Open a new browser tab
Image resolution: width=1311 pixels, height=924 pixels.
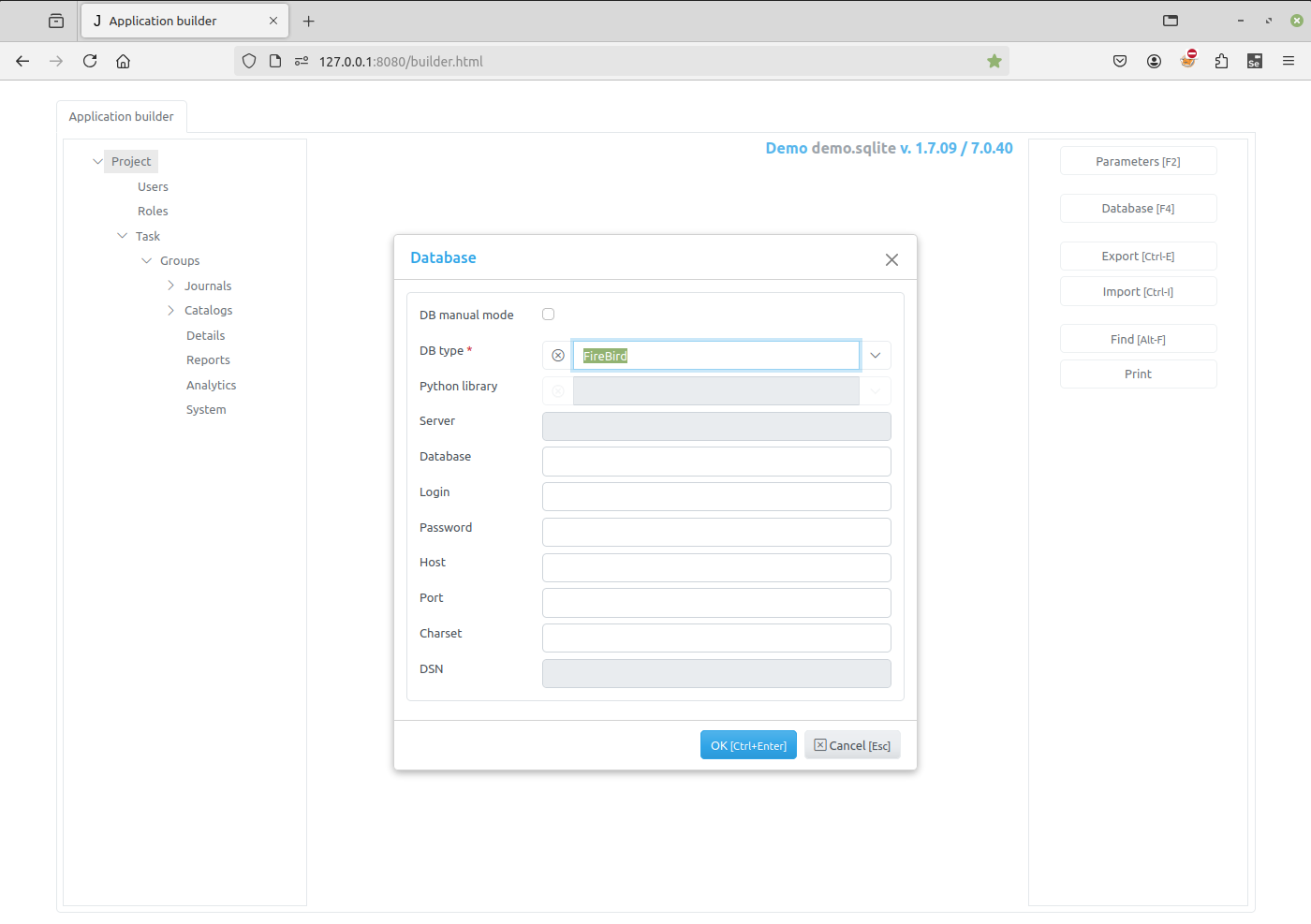pyautogui.click(x=309, y=21)
